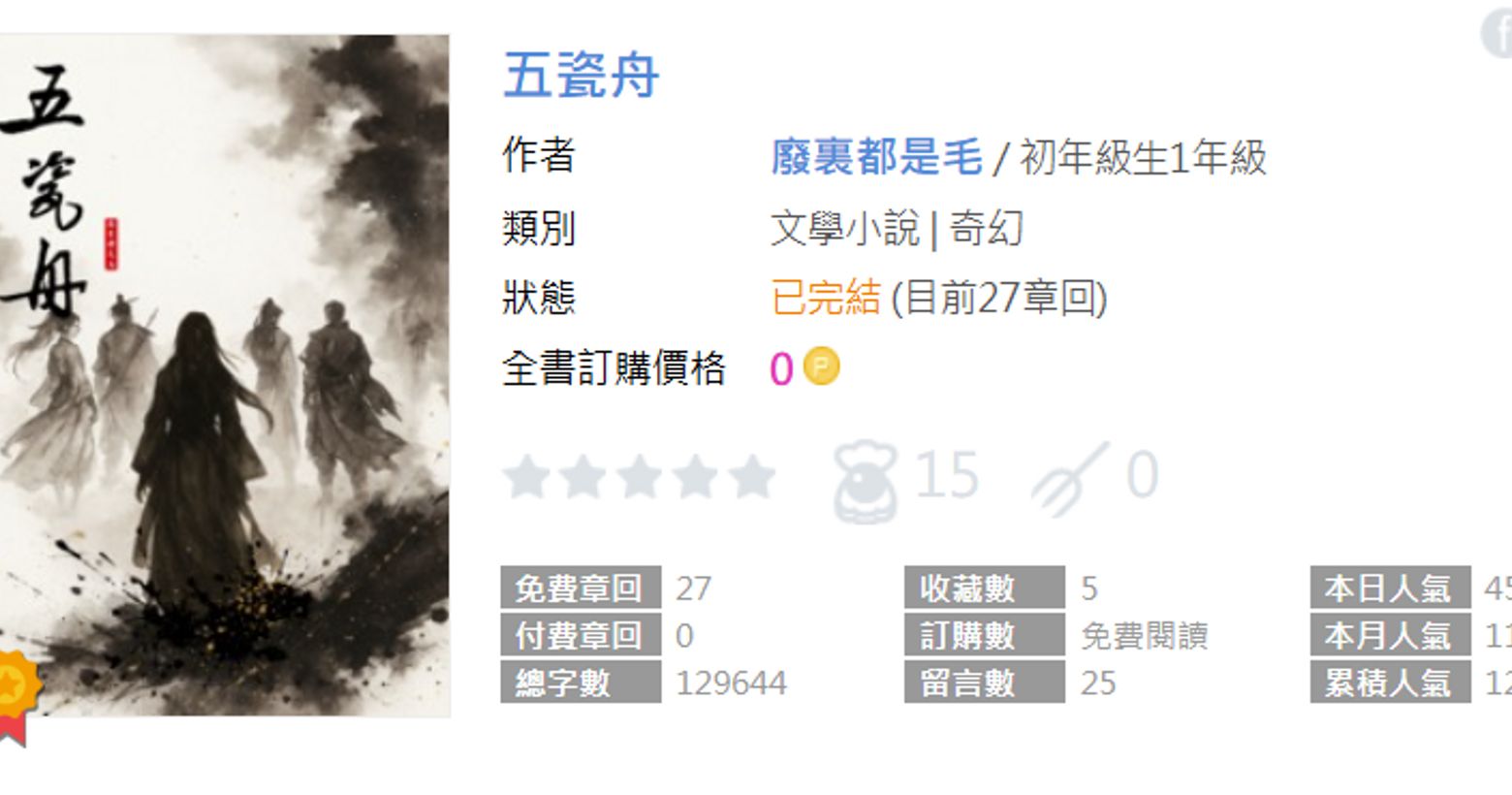Open the book title 五瓷舟 link
This screenshot has width=1512, height=795.
tap(581, 75)
